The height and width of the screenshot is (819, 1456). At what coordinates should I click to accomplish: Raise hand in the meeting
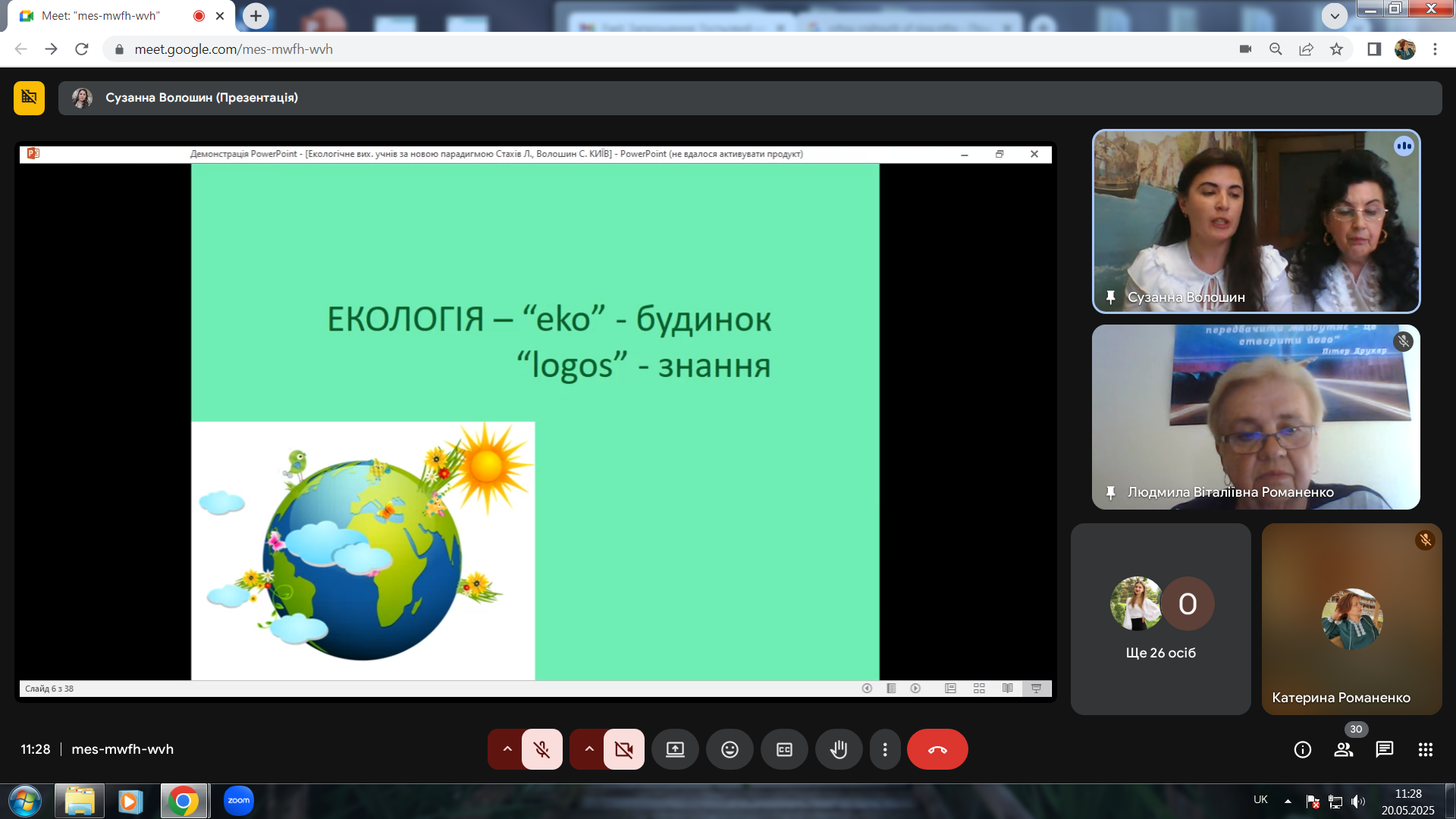(838, 749)
